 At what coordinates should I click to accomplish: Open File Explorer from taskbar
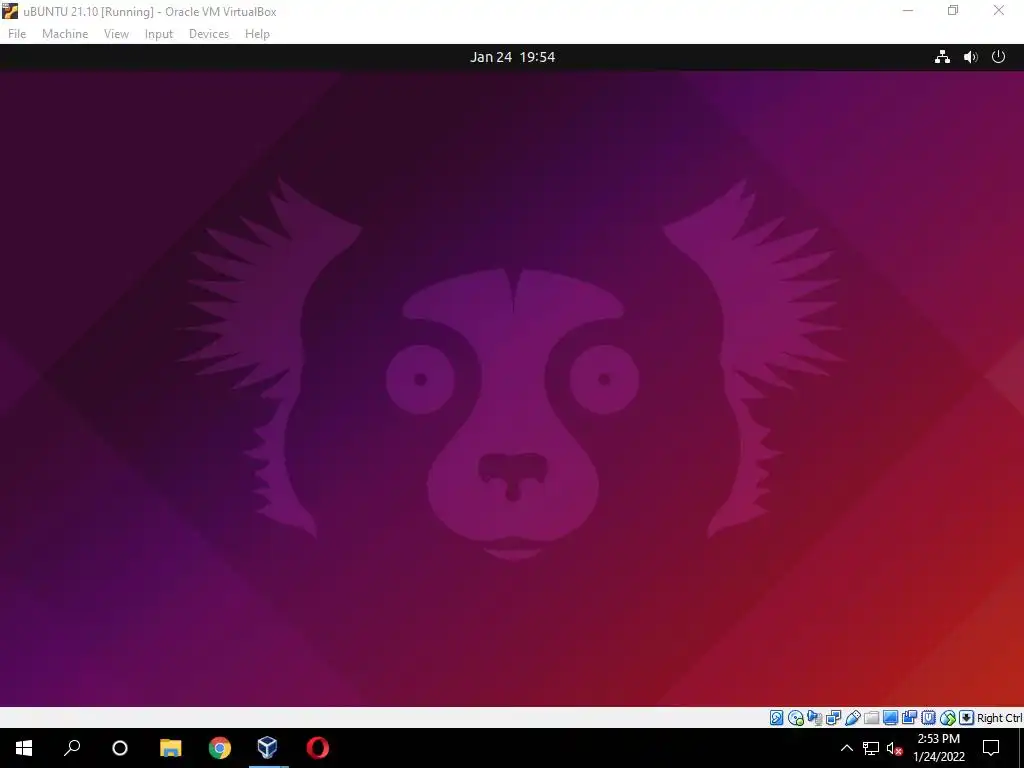tap(170, 748)
